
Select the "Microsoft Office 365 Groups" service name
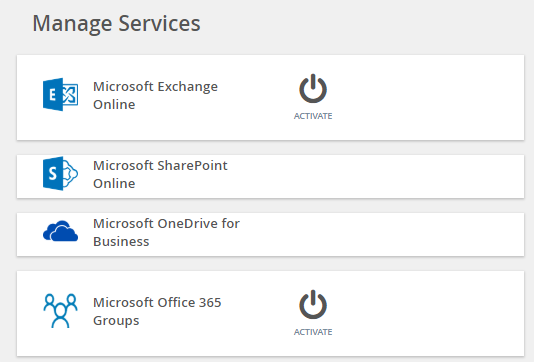pyautogui.click(x=157, y=311)
